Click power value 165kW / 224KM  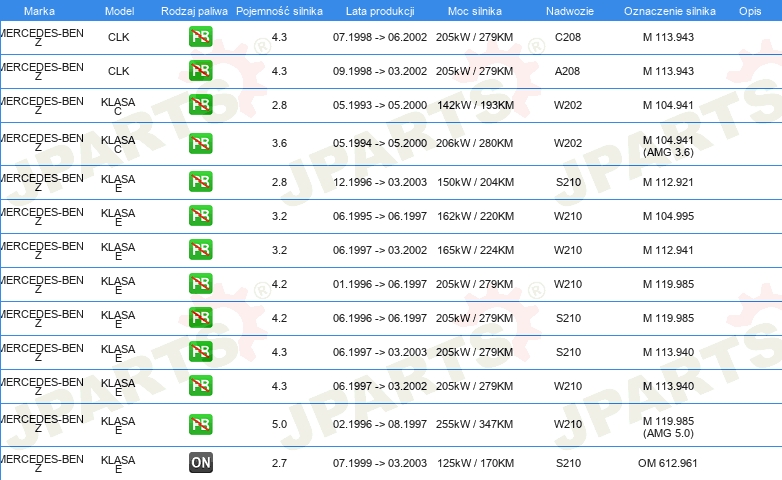(x=475, y=250)
